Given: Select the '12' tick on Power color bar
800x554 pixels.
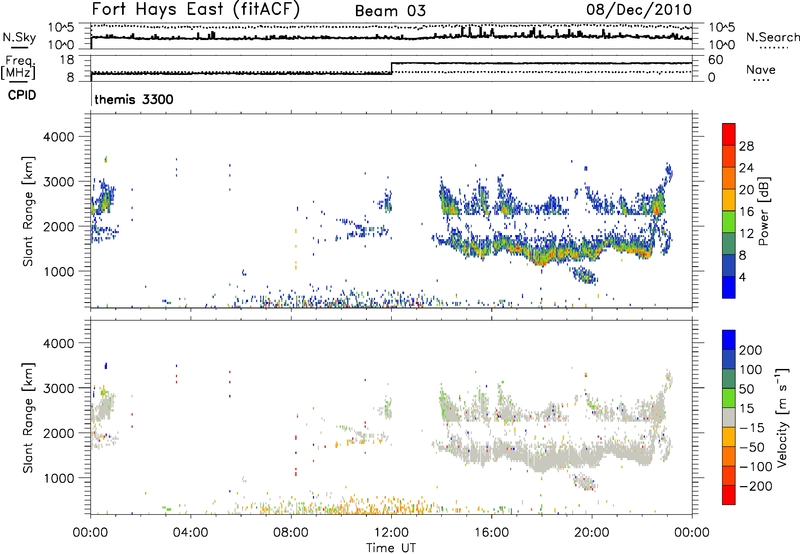Looking at the screenshot, I should [x=746, y=234].
